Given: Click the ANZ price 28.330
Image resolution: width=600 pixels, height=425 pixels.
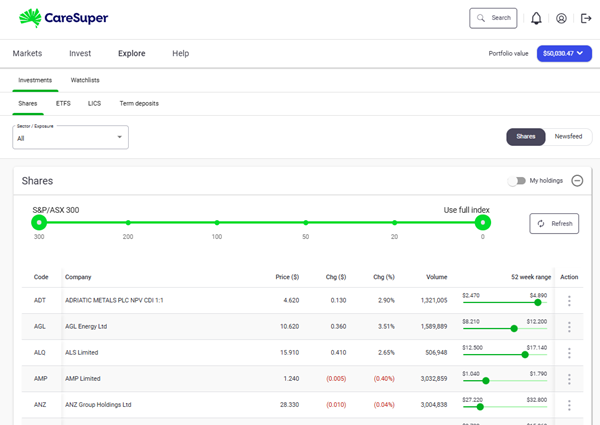Looking at the screenshot, I should [289, 404].
